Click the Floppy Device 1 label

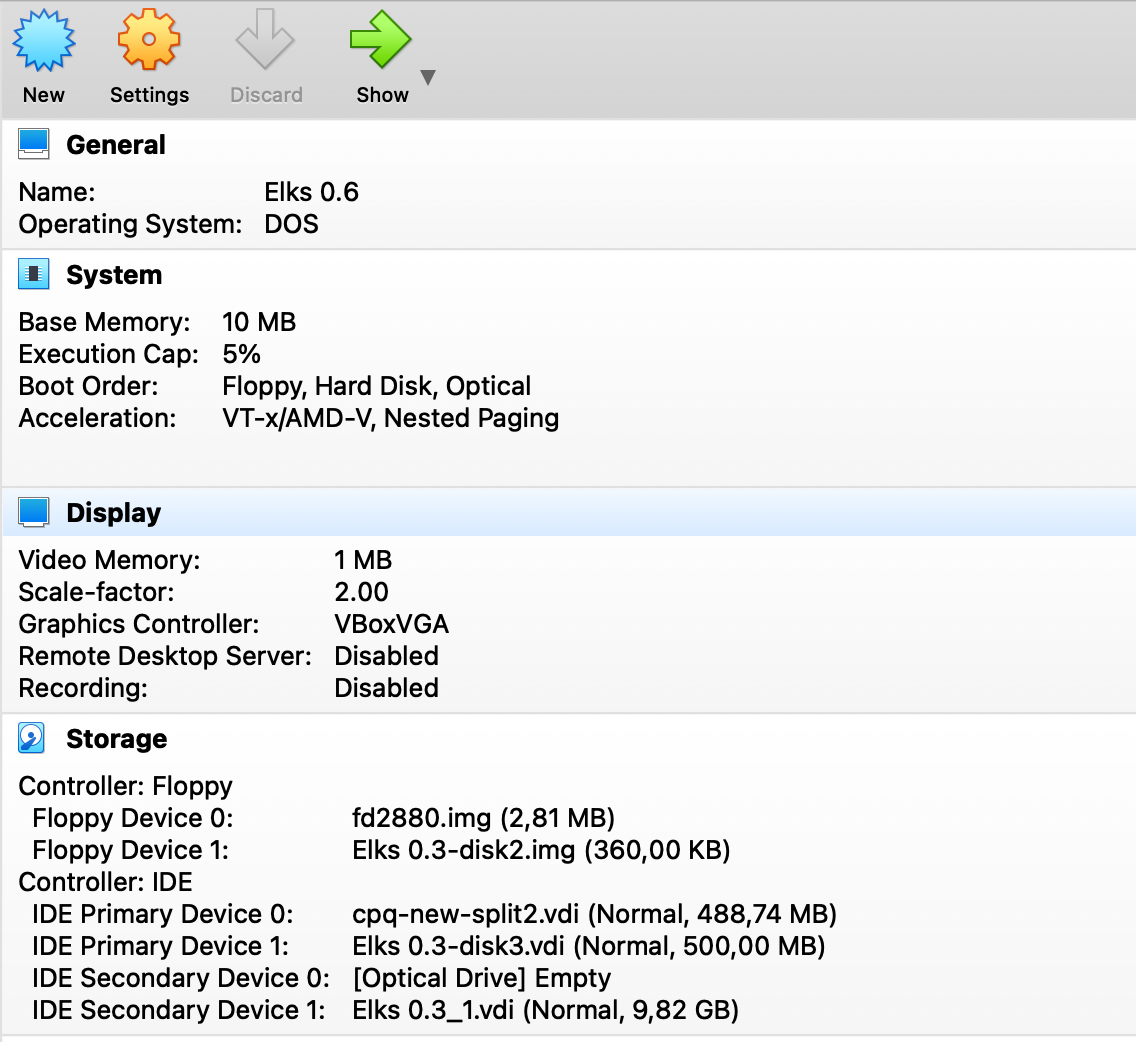click(130, 850)
